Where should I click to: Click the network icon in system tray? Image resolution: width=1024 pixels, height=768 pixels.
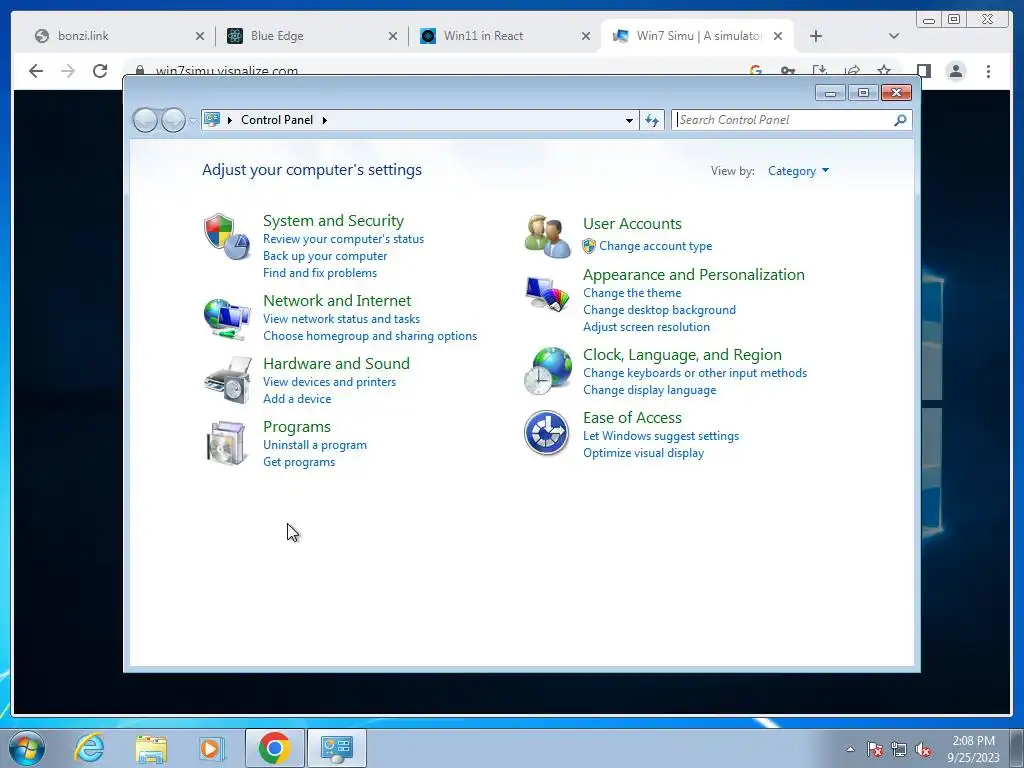[899, 749]
